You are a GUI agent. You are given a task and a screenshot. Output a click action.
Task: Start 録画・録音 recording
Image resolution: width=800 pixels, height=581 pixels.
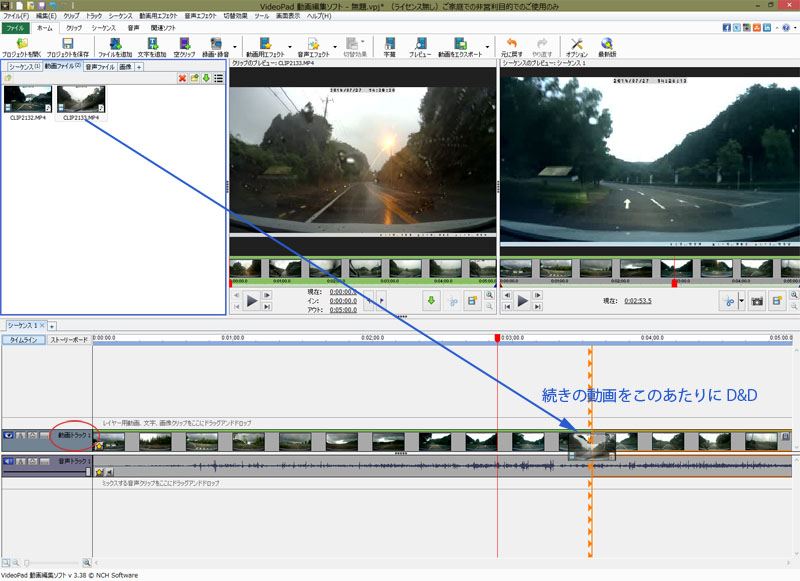(x=216, y=47)
